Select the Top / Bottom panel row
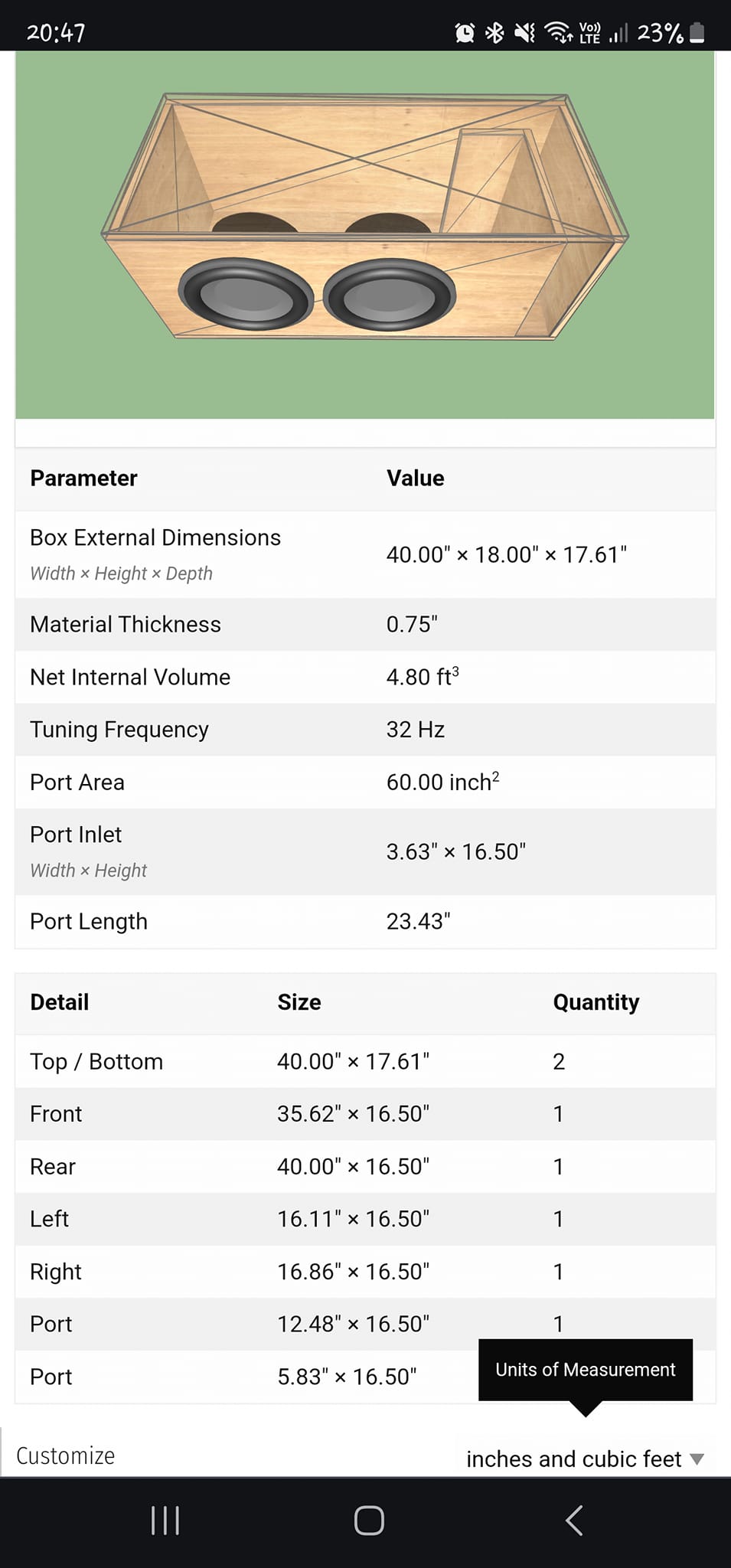The width and height of the screenshot is (731, 1568). (x=365, y=1061)
